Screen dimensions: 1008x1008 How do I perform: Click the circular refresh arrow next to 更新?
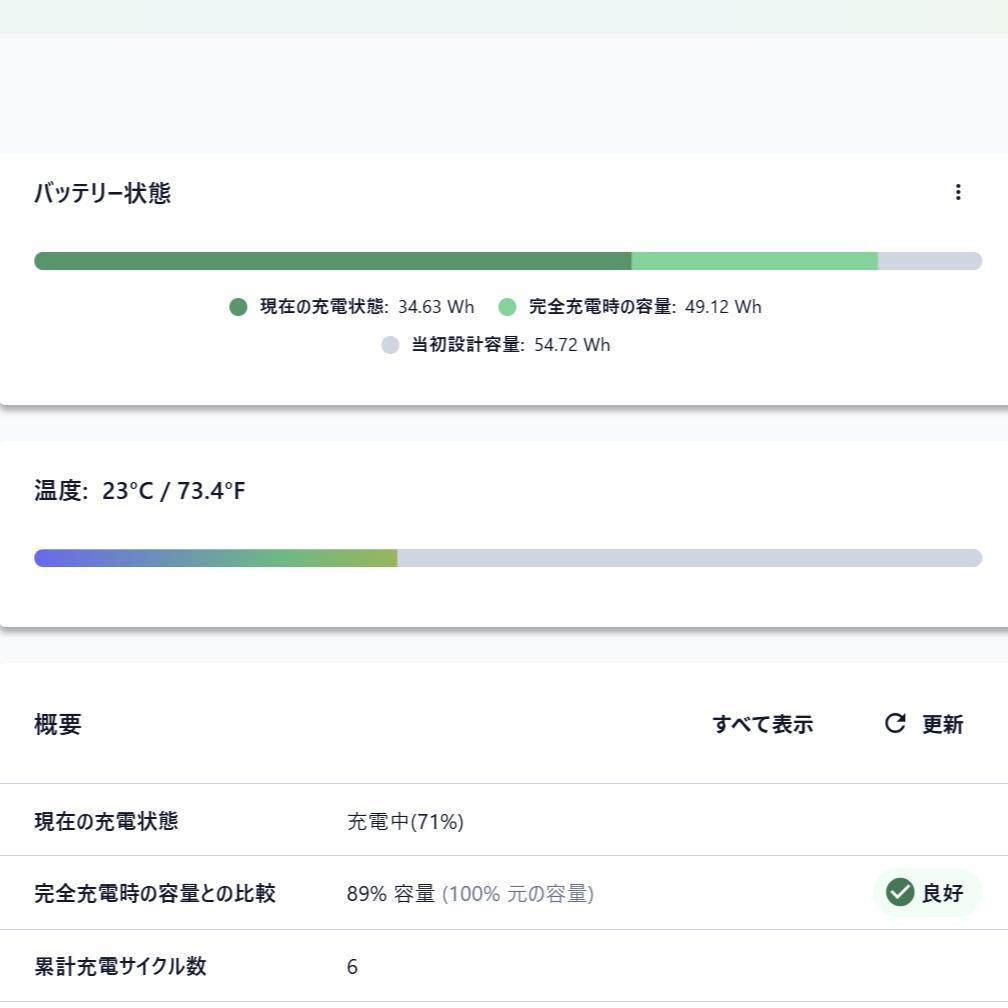coord(893,724)
